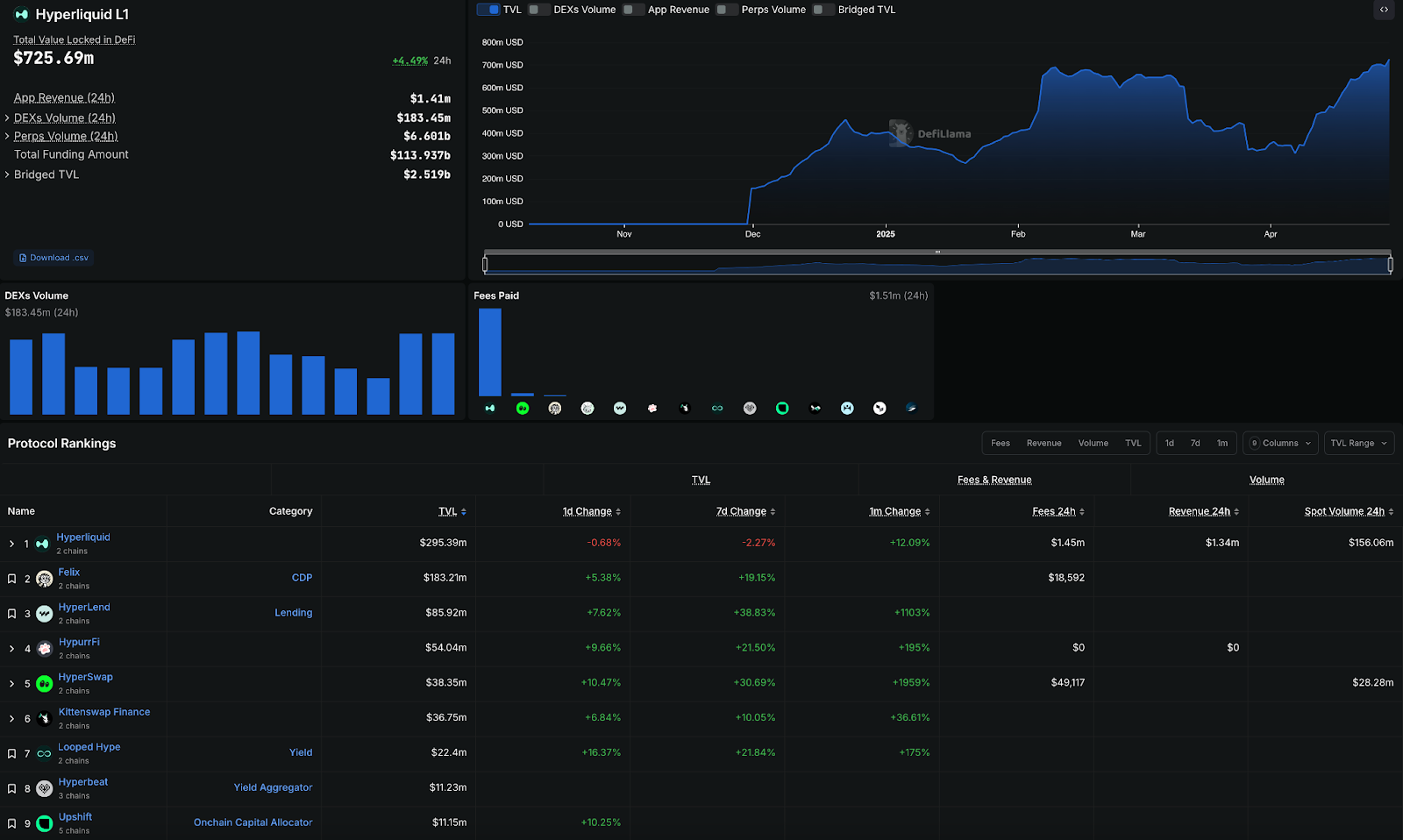Click the embed chart code icon
Image resolution: width=1403 pixels, height=840 pixels.
[1384, 10]
